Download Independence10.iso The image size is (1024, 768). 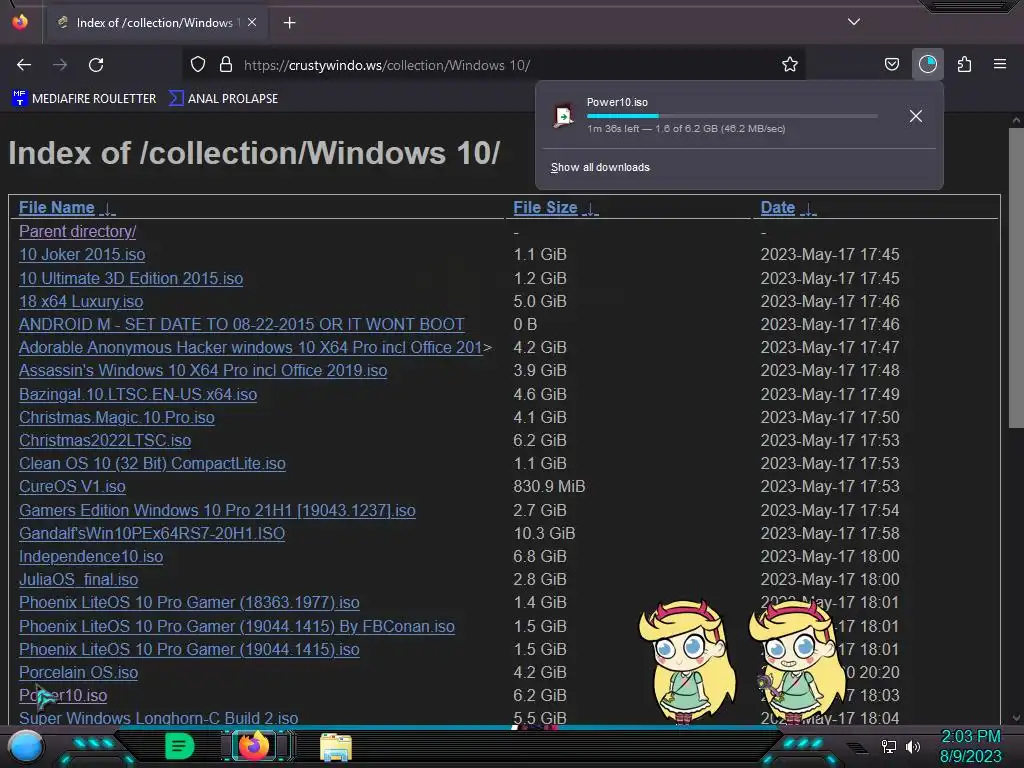point(91,556)
